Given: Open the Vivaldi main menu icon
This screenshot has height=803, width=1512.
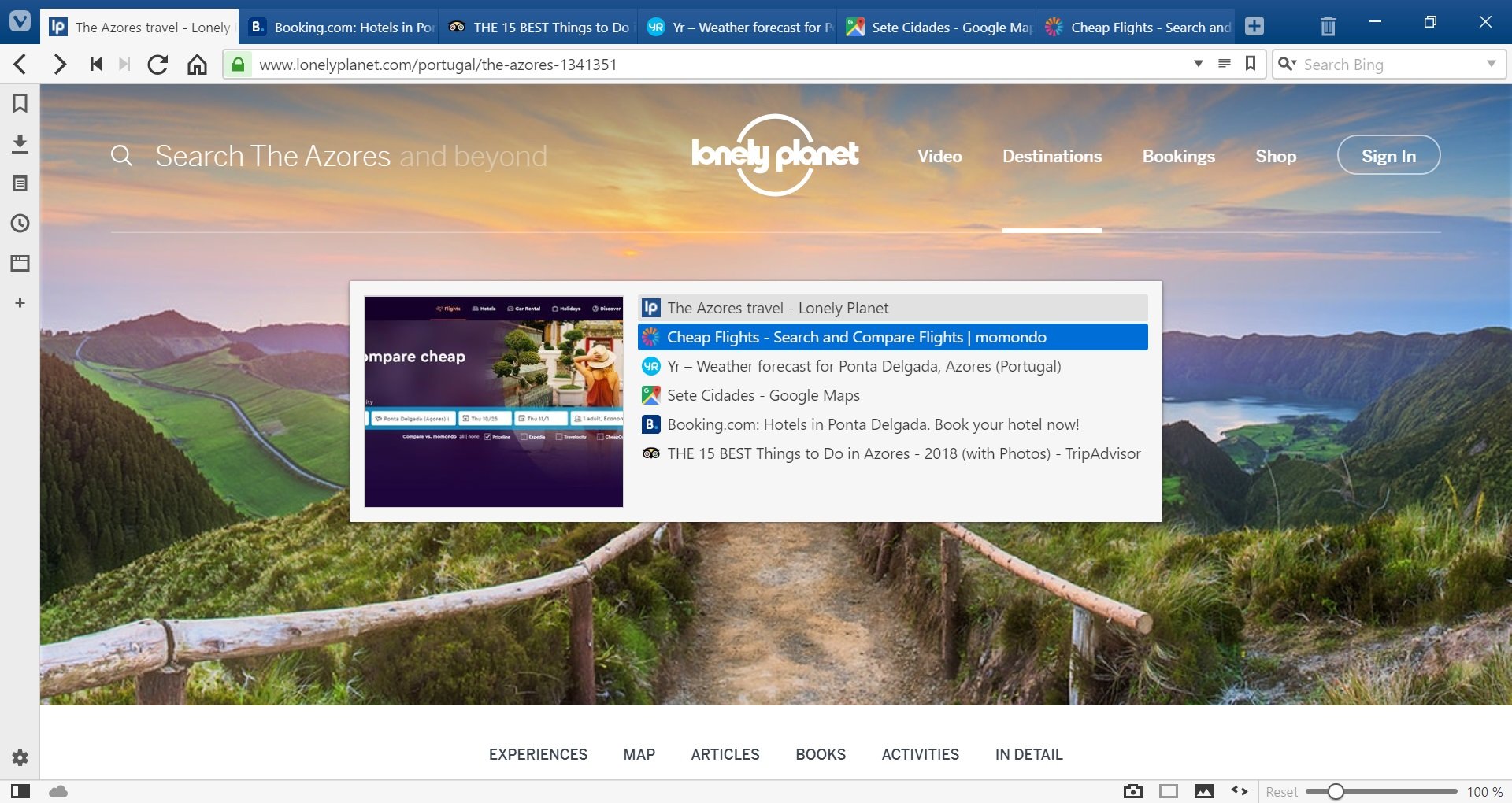Looking at the screenshot, I should (20, 21).
